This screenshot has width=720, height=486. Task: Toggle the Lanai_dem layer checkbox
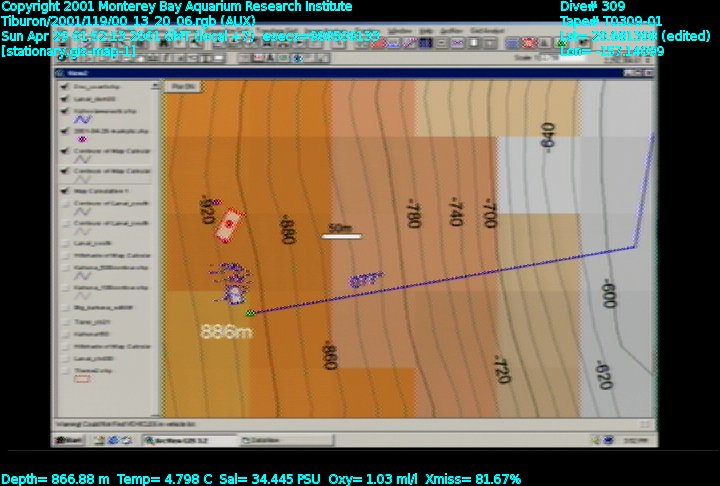coord(66,99)
